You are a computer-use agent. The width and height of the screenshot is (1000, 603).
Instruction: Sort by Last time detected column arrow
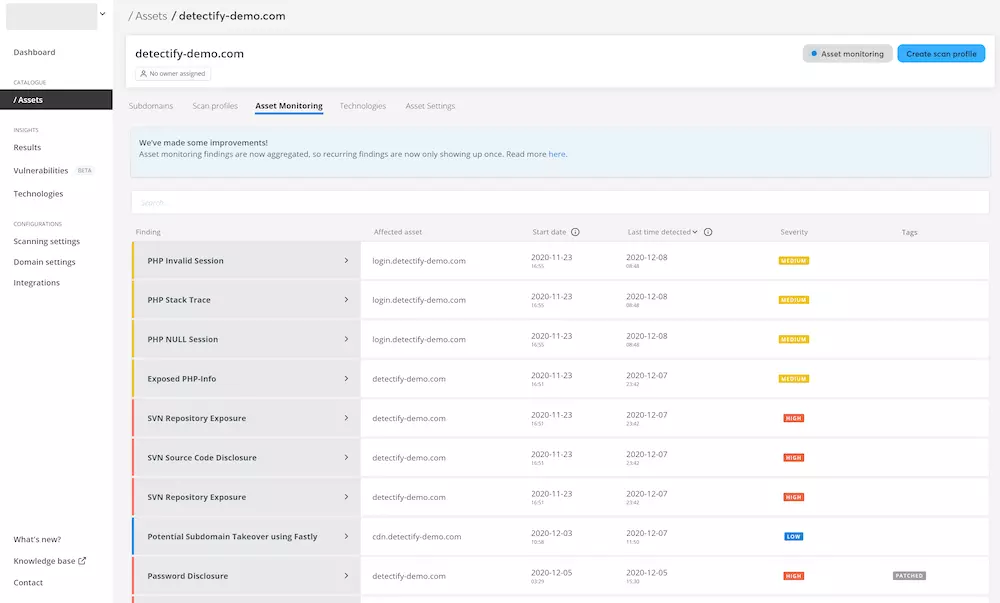pyautogui.click(x=694, y=232)
